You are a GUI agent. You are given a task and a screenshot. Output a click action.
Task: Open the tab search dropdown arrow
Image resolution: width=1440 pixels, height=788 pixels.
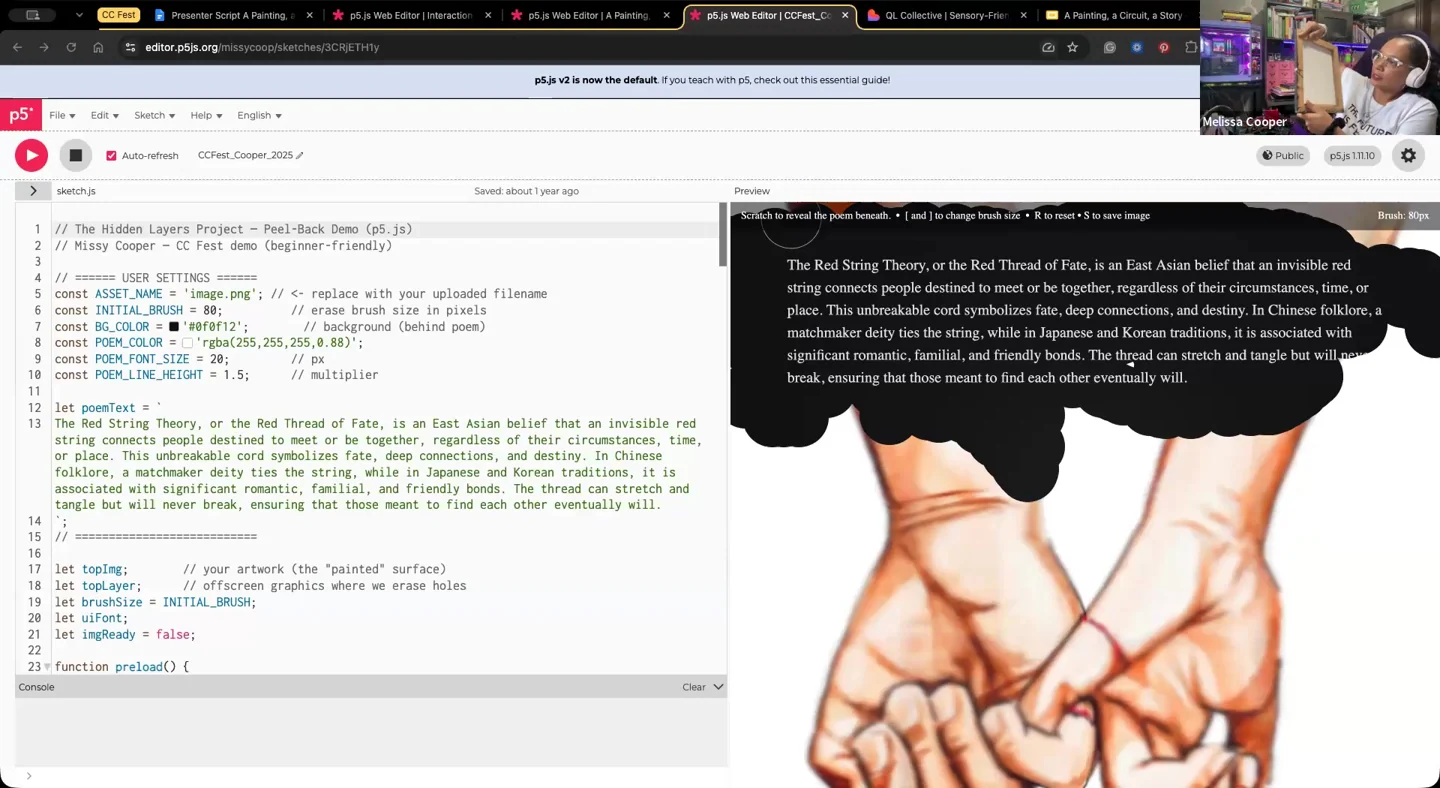click(x=79, y=15)
